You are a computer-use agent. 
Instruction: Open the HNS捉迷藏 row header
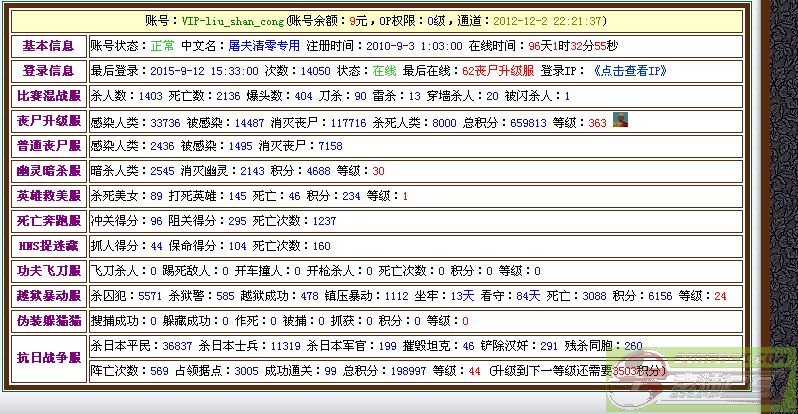pyautogui.click(x=47, y=246)
